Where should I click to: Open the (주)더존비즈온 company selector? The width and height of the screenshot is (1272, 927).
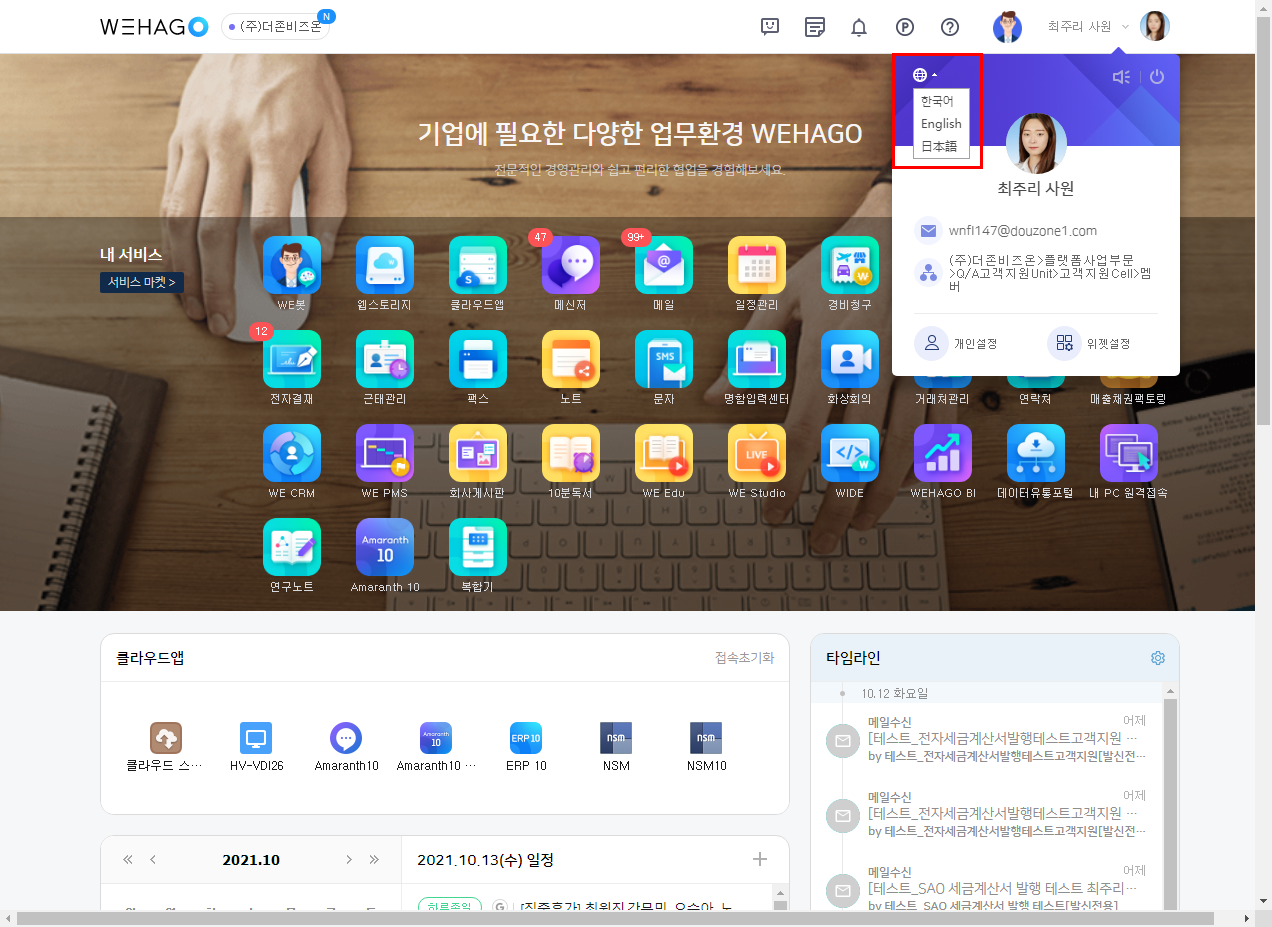point(276,27)
